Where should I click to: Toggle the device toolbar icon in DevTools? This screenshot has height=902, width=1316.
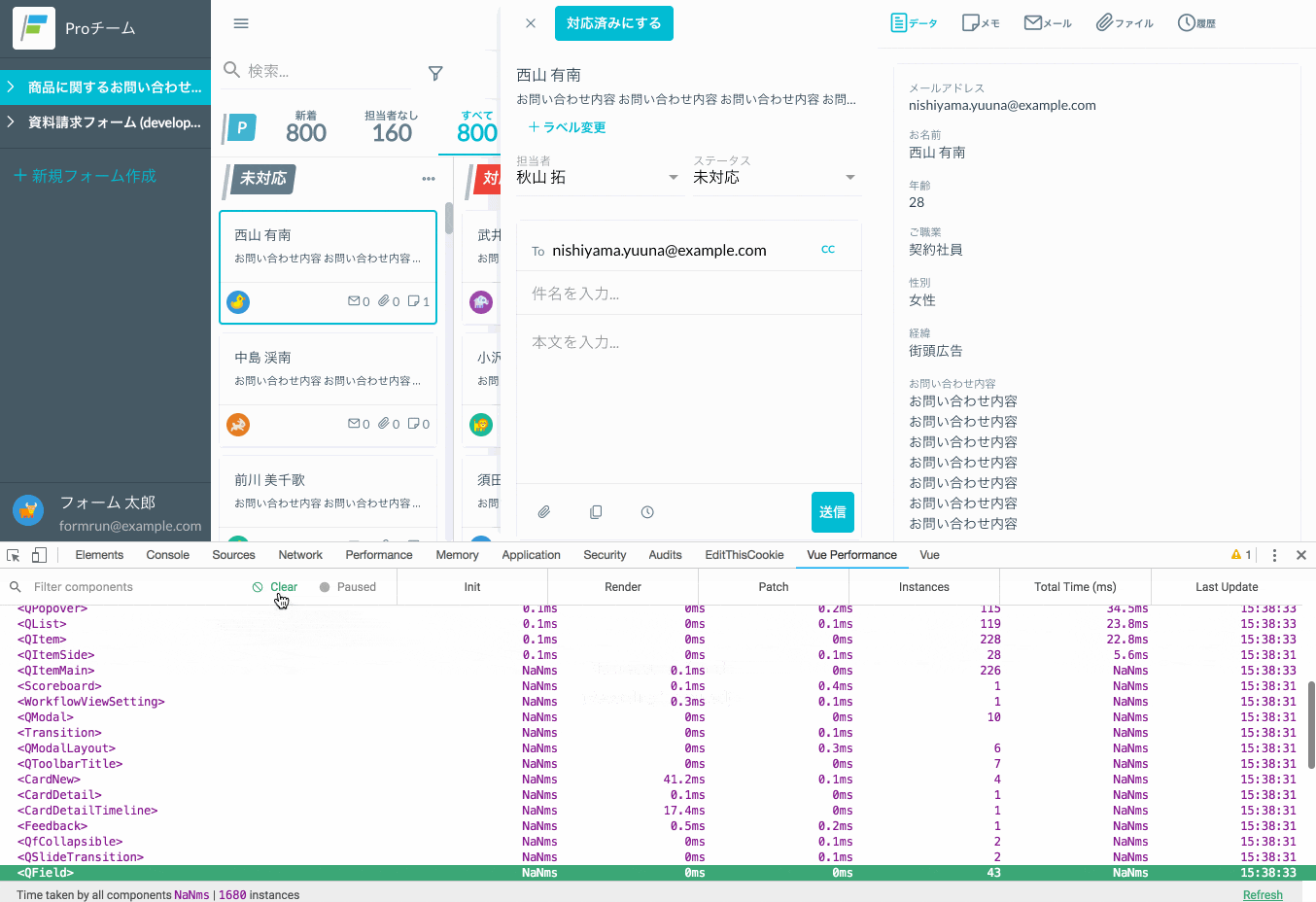(x=37, y=554)
